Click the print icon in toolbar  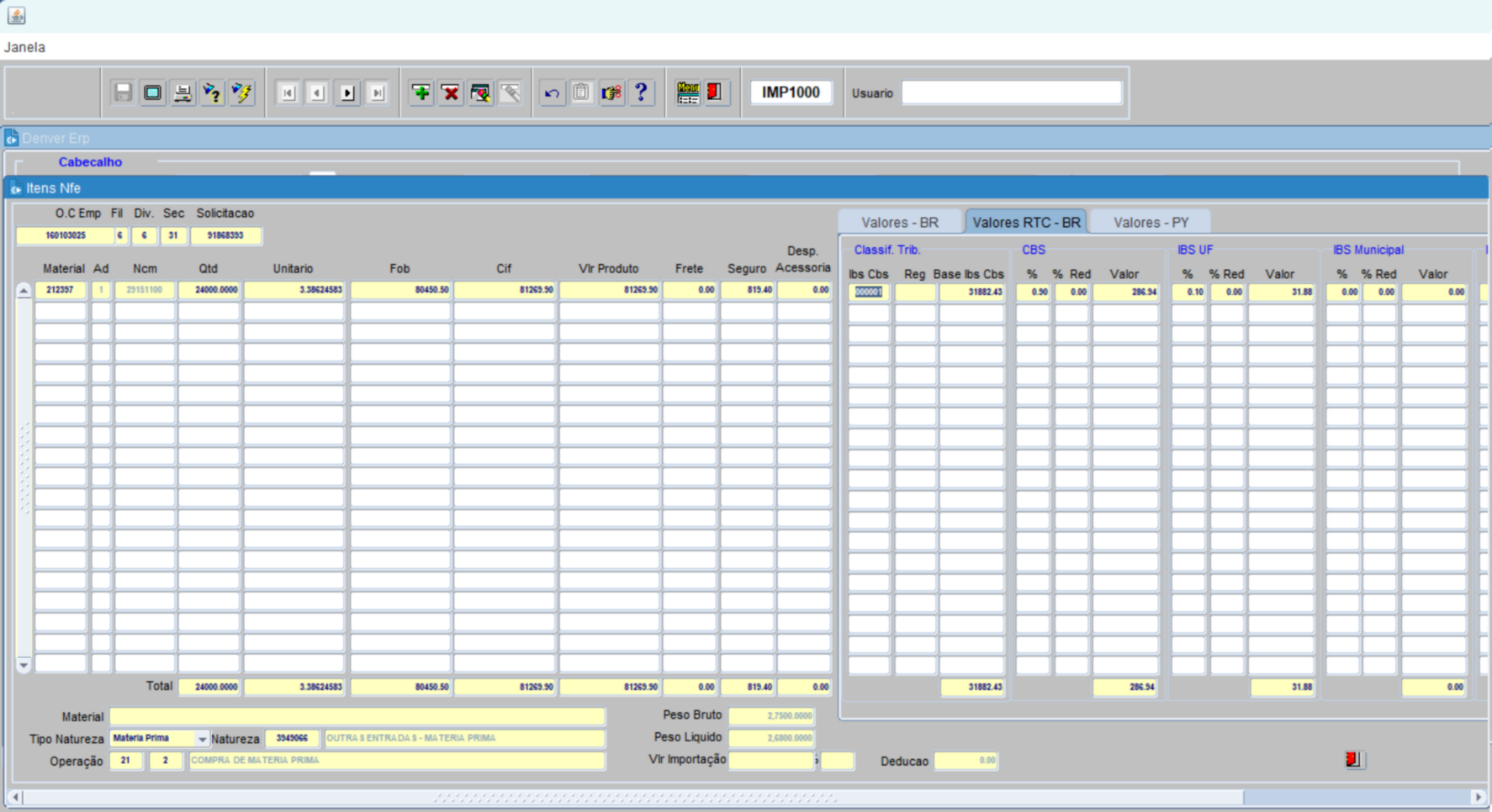pos(183,92)
